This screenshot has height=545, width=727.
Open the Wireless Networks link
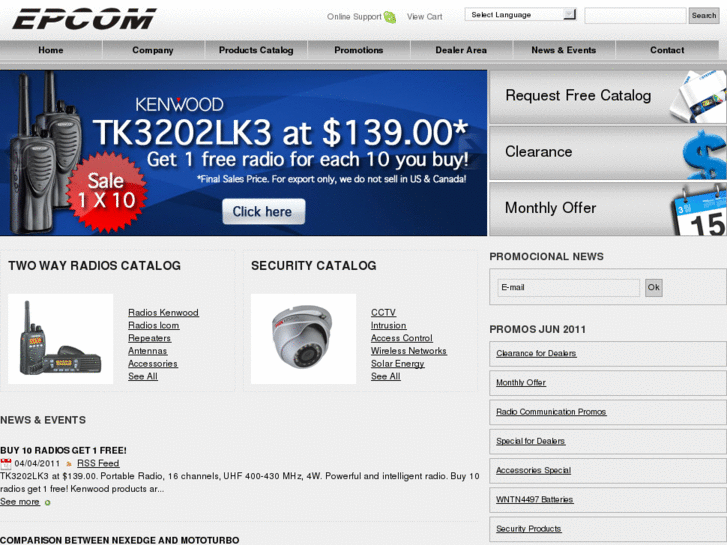[409, 351]
